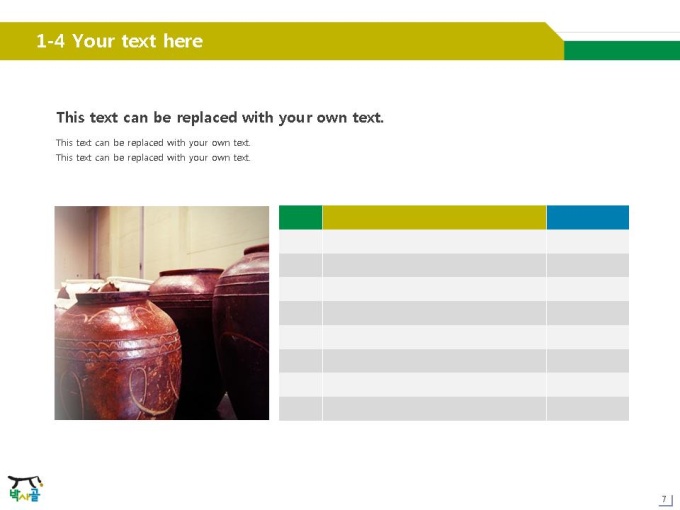Select the last row's right column cell
The width and height of the screenshot is (680, 510).
(x=588, y=409)
